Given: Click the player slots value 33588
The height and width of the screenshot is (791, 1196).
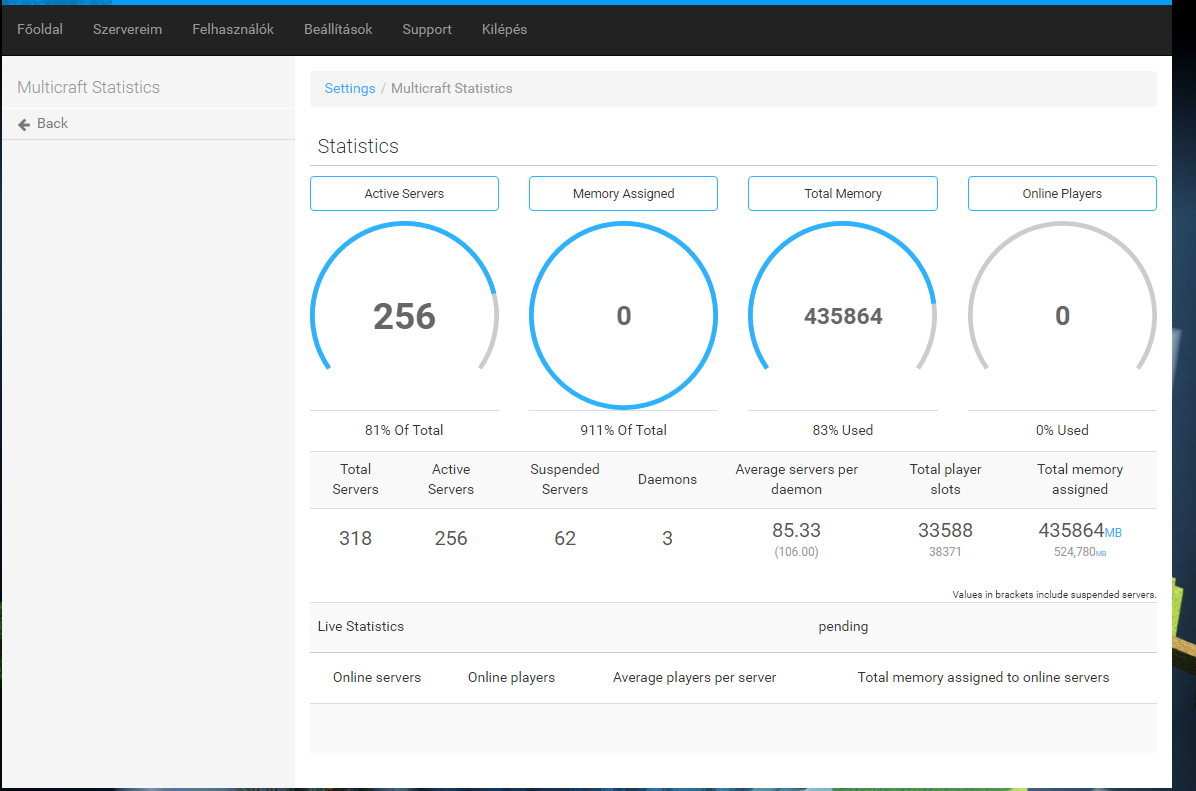Looking at the screenshot, I should pyautogui.click(x=945, y=530).
